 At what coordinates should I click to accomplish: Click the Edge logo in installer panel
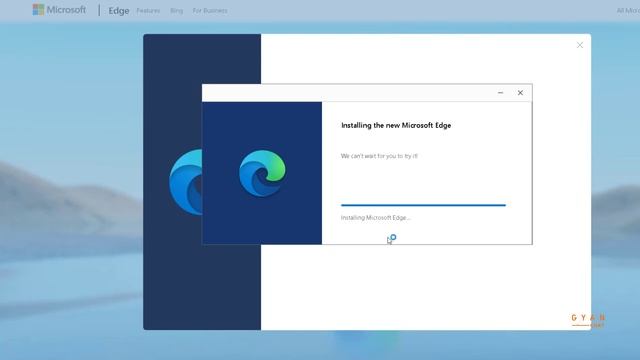point(262,173)
